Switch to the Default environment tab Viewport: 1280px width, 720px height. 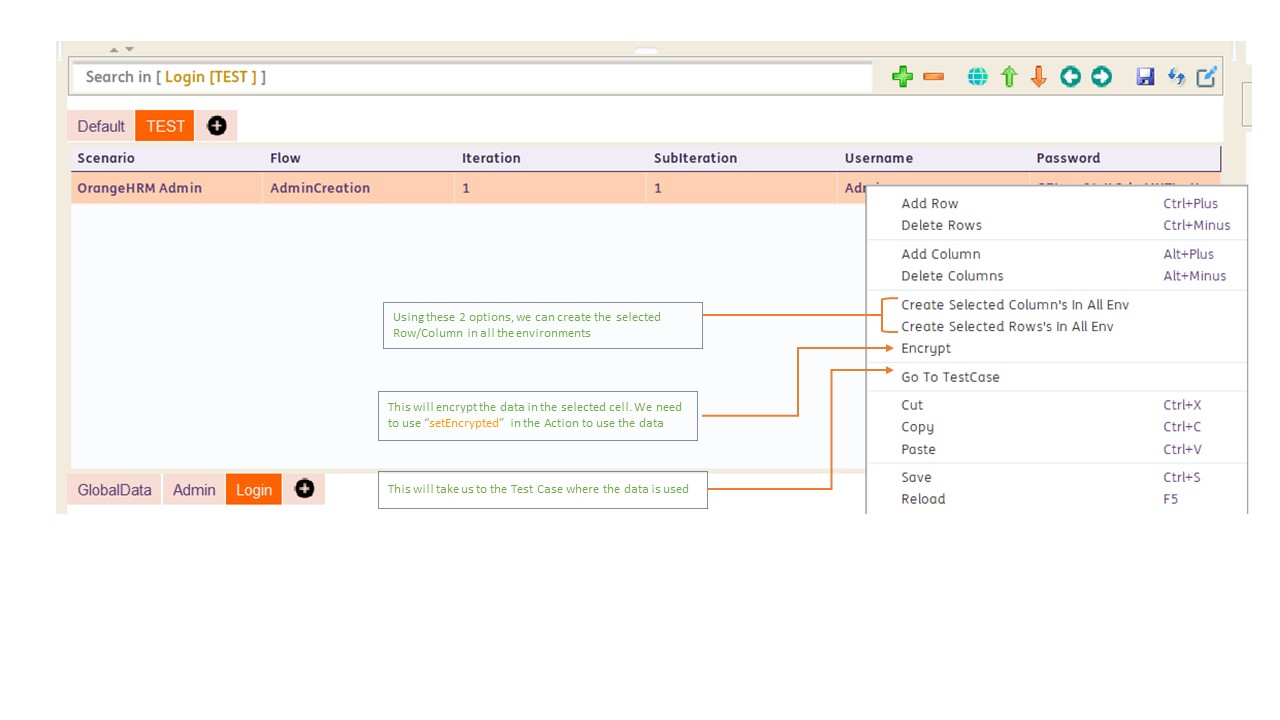pos(101,126)
